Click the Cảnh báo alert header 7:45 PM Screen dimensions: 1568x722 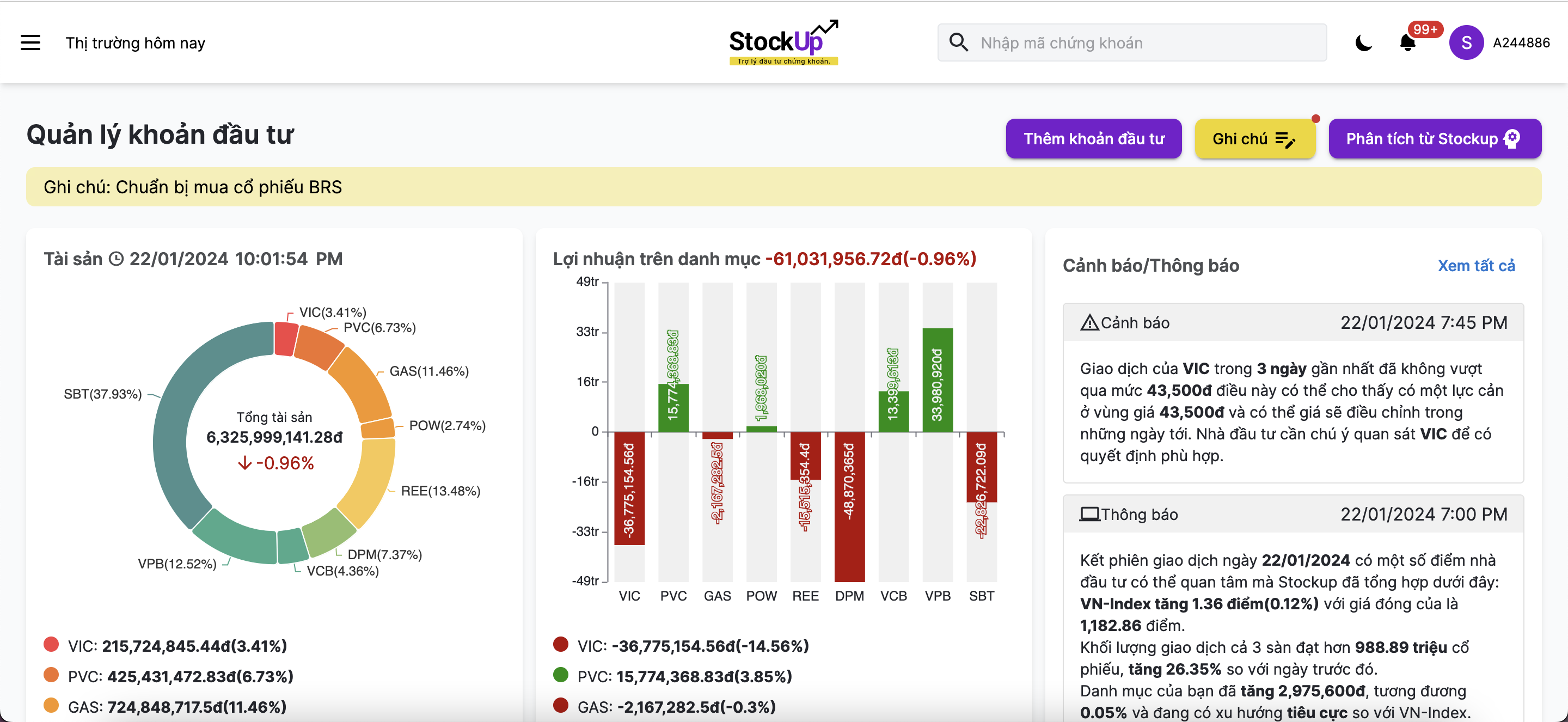pyautogui.click(x=1293, y=323)
